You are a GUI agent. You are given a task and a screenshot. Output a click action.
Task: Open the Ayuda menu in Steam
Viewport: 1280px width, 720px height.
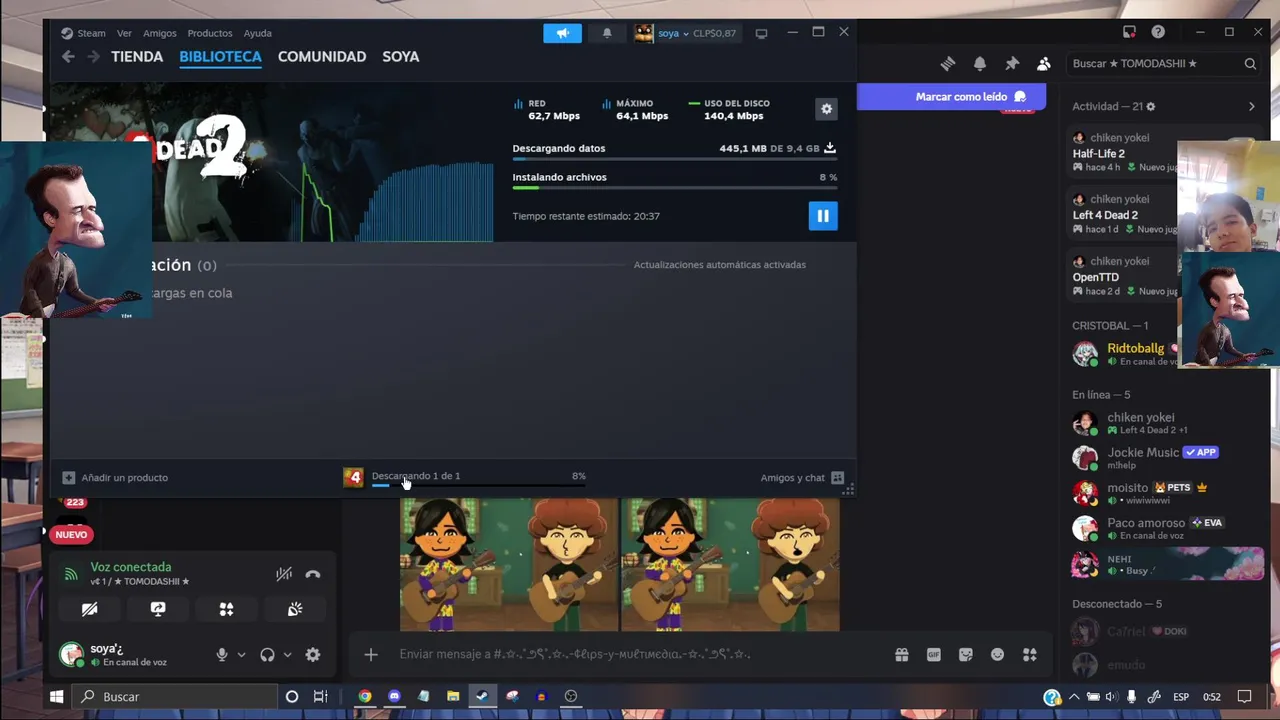click(x=257, y=33)
